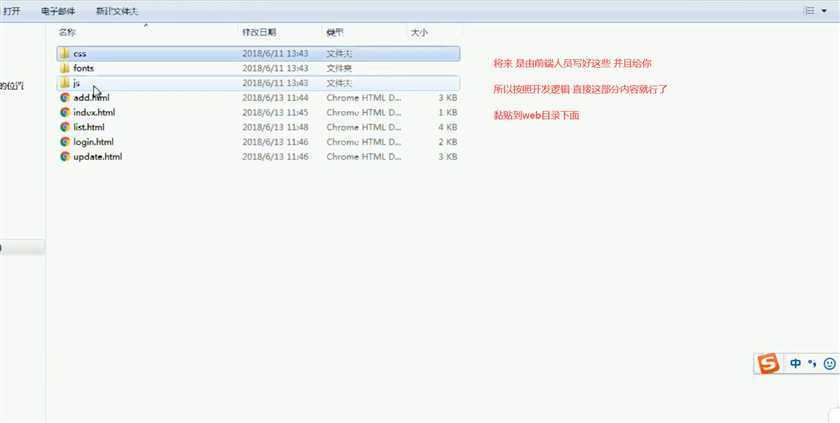840x423 pixels.
Task: Click Chrome icon of list.html
Action: tap(65, 127)
